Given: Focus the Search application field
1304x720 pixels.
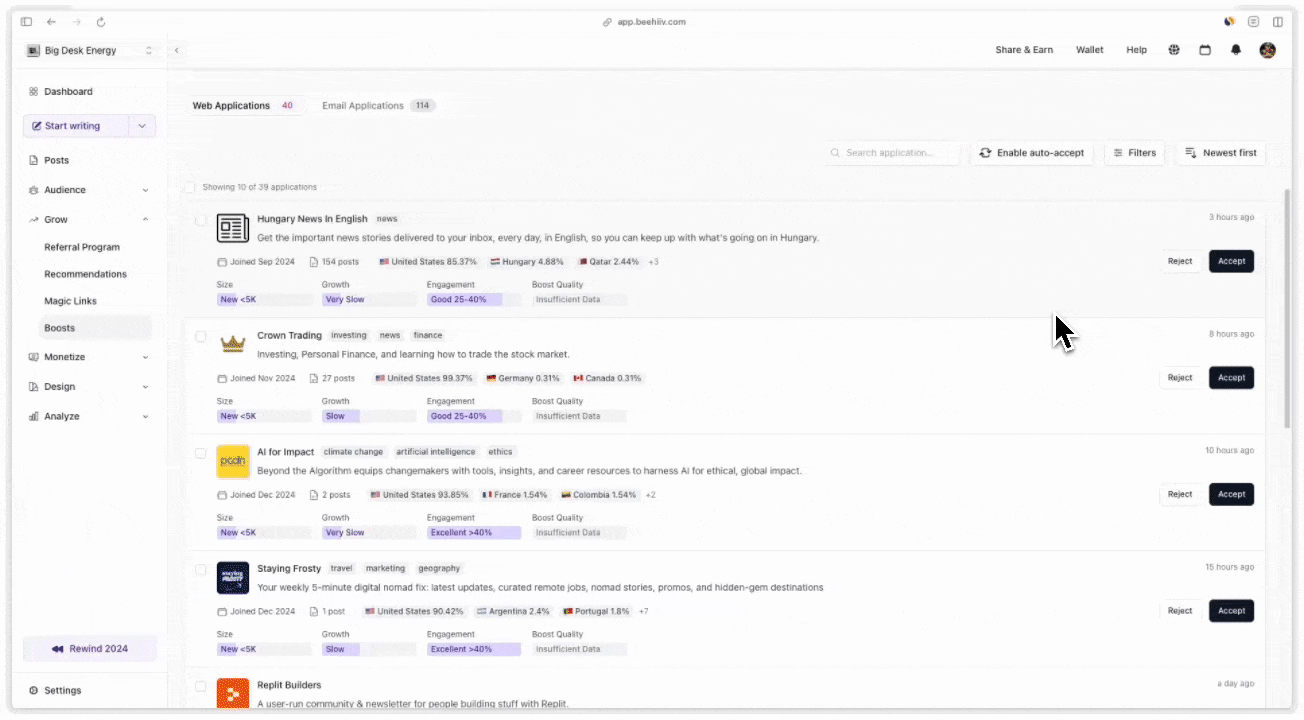Looking at the screenshot, I should [x=893, y=153].
